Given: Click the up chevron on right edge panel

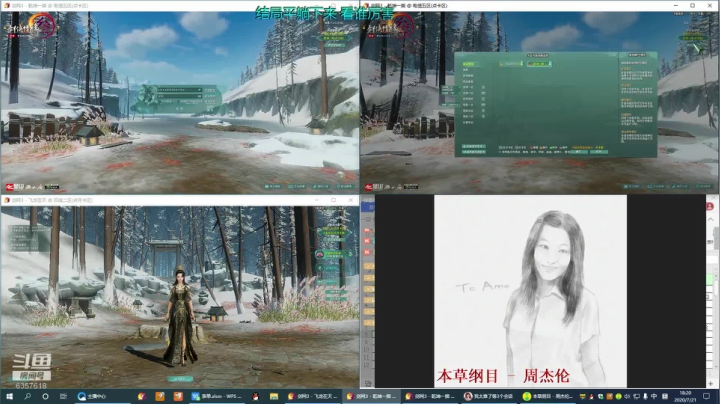Looking at the screenshot, I should click(710, 220).
